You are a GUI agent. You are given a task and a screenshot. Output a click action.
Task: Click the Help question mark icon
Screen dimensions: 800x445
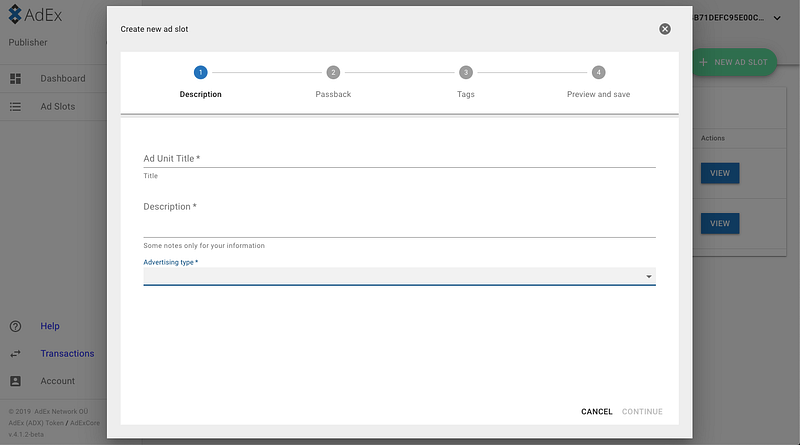(15, 326)
